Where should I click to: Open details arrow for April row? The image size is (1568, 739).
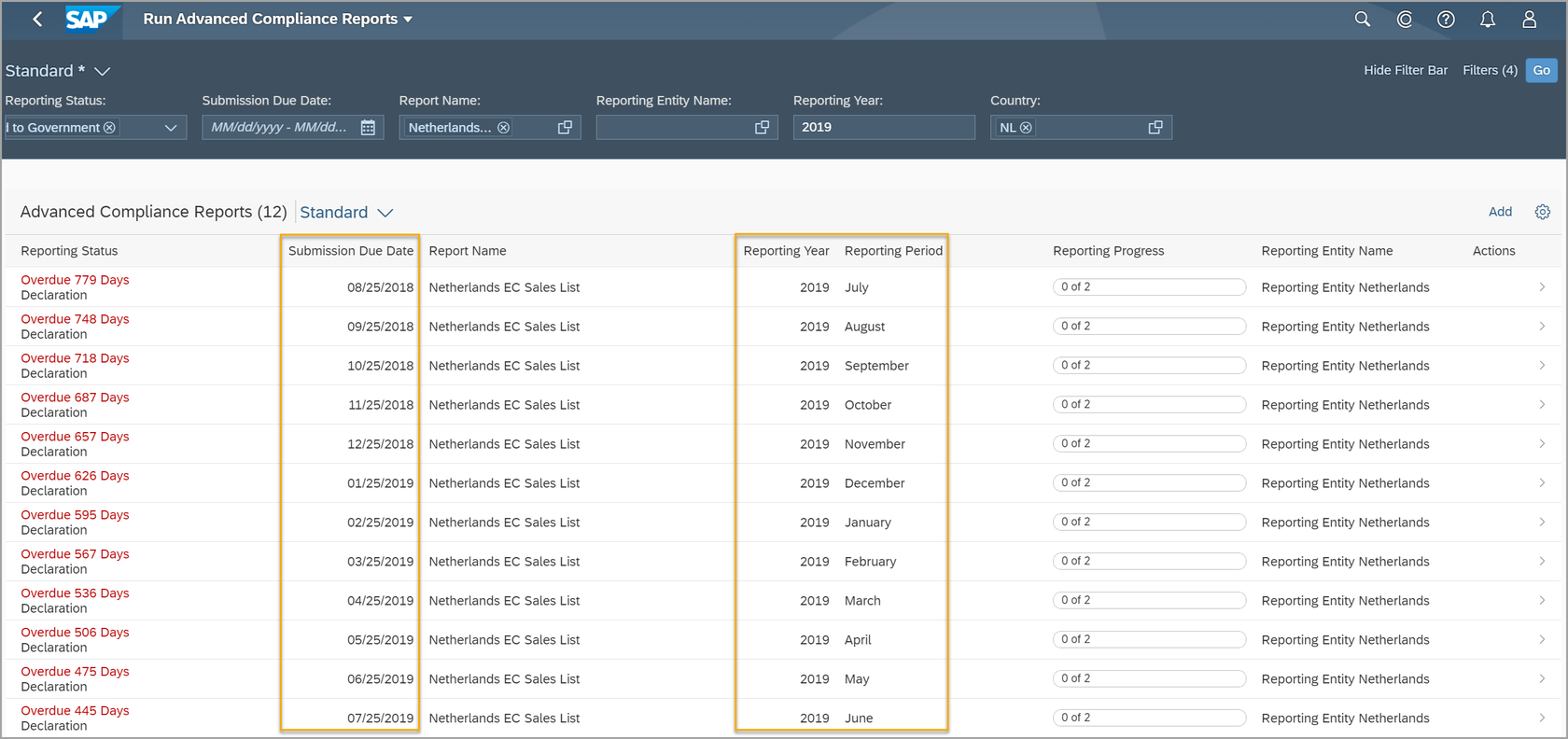click(1542, 640)
